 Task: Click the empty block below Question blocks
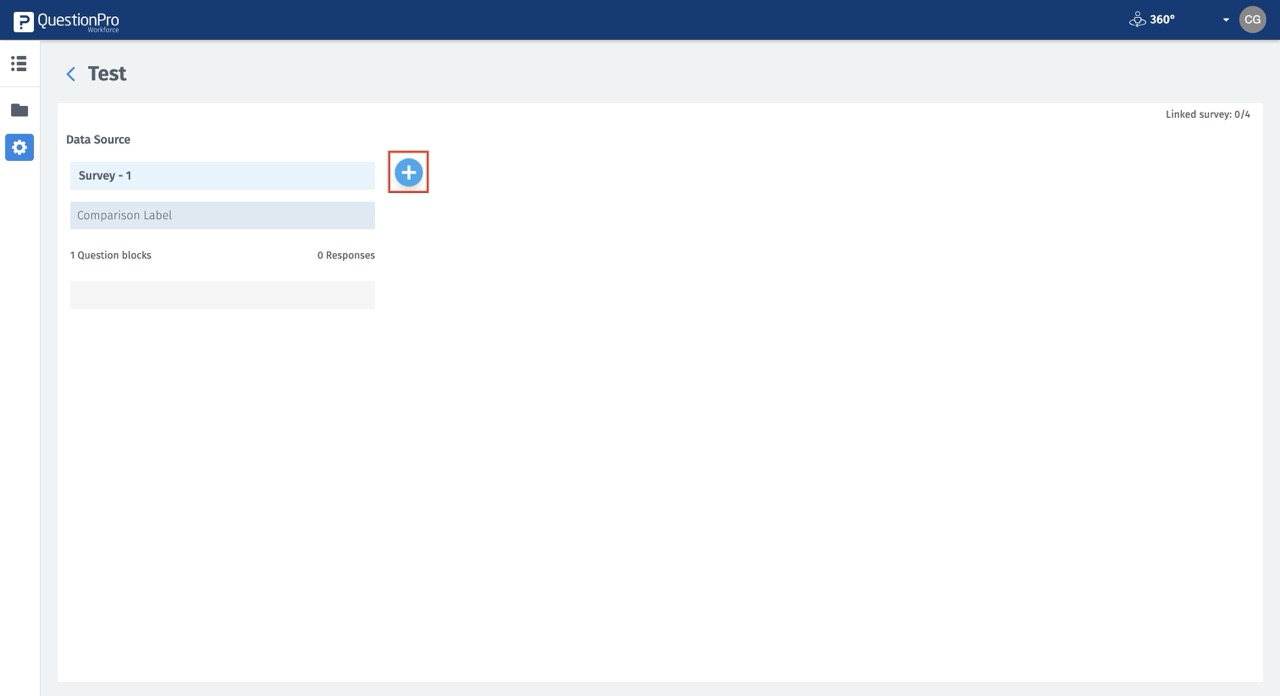pos(222,294)
